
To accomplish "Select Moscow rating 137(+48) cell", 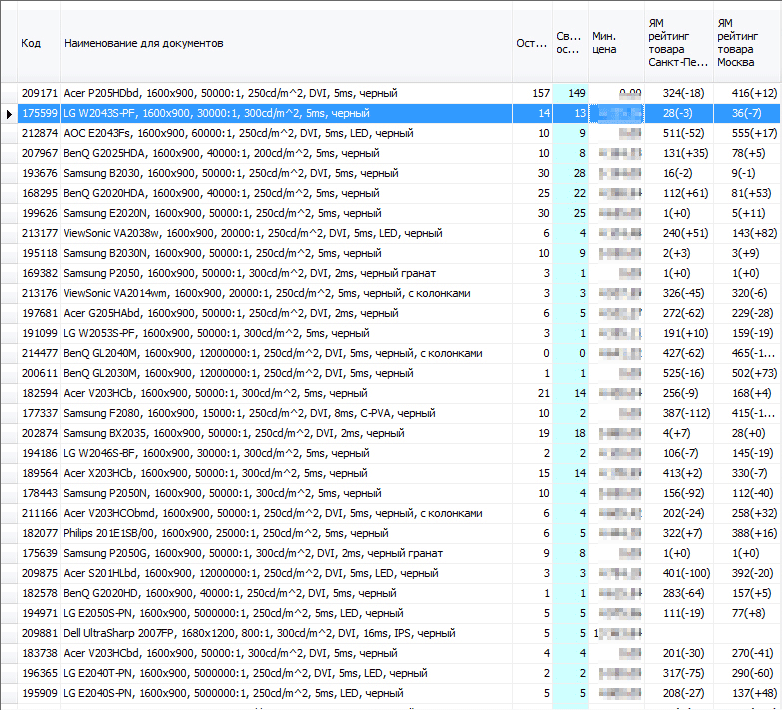I will (x=747, y=693).
